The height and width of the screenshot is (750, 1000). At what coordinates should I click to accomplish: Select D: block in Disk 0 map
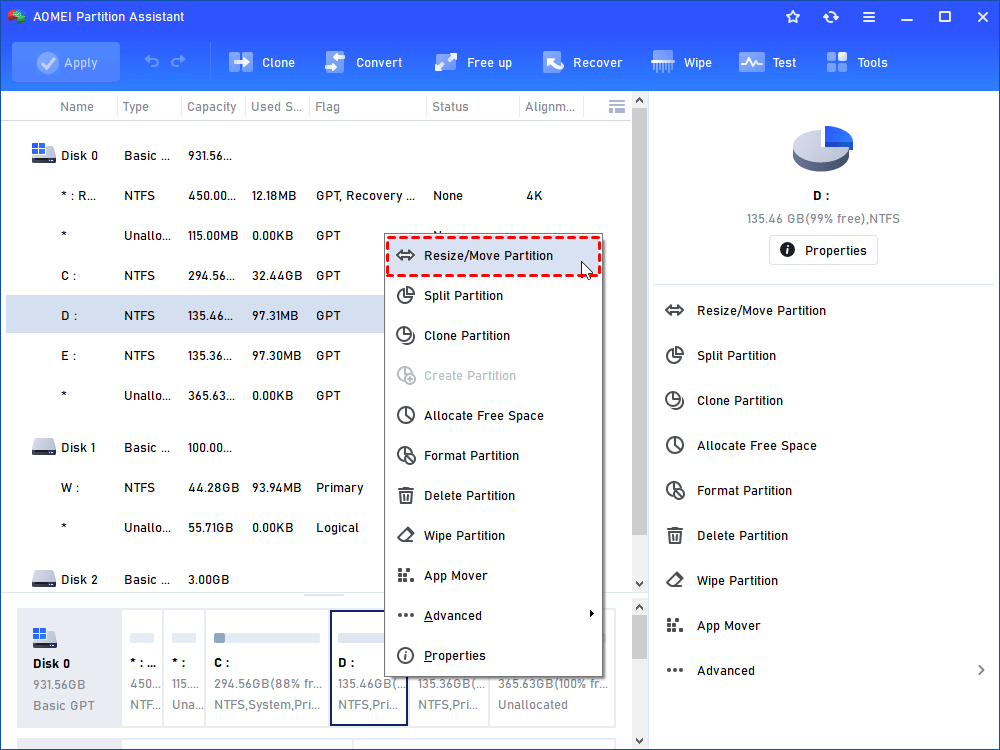click(x=369, y=668)
